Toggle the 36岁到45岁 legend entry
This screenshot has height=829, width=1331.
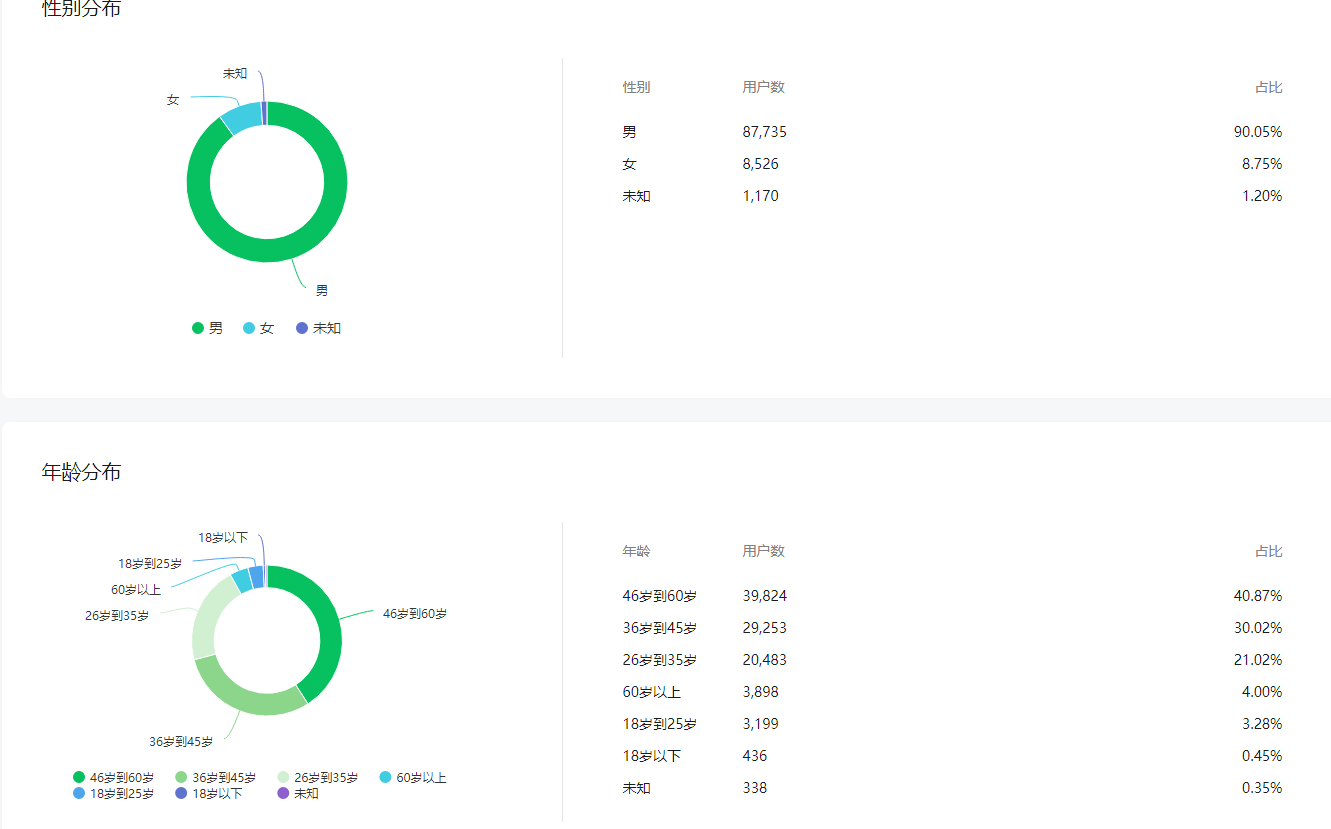[215, 777]
